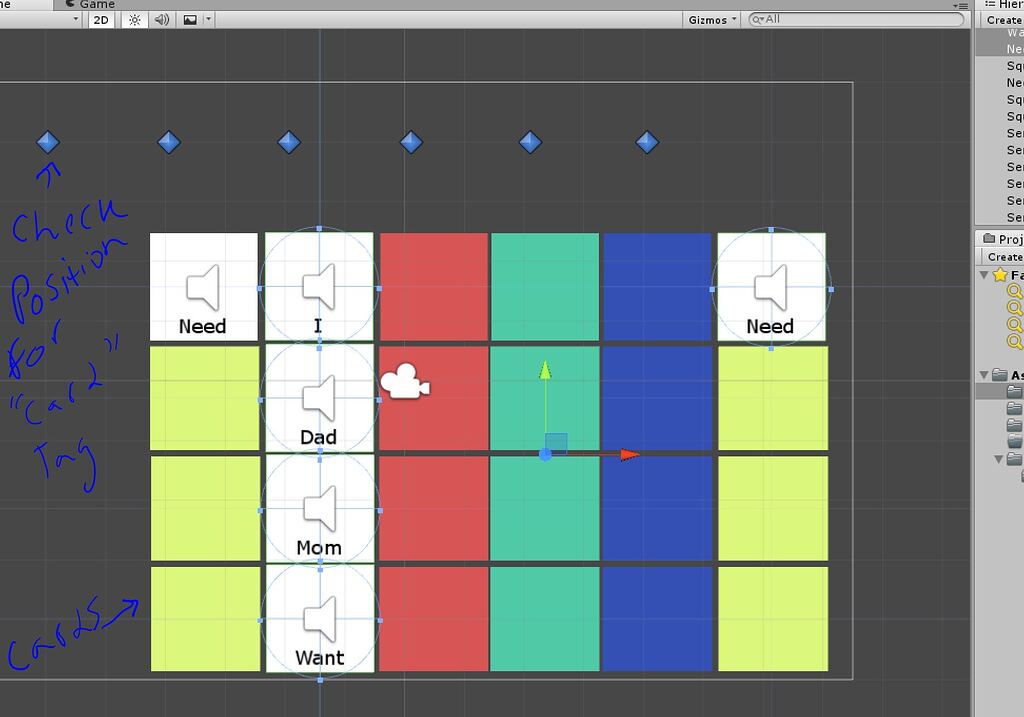This screenshot has width=1024, height=717.
Task: Click the Favorites star in the Project panel
Action: tap(999, 276)
